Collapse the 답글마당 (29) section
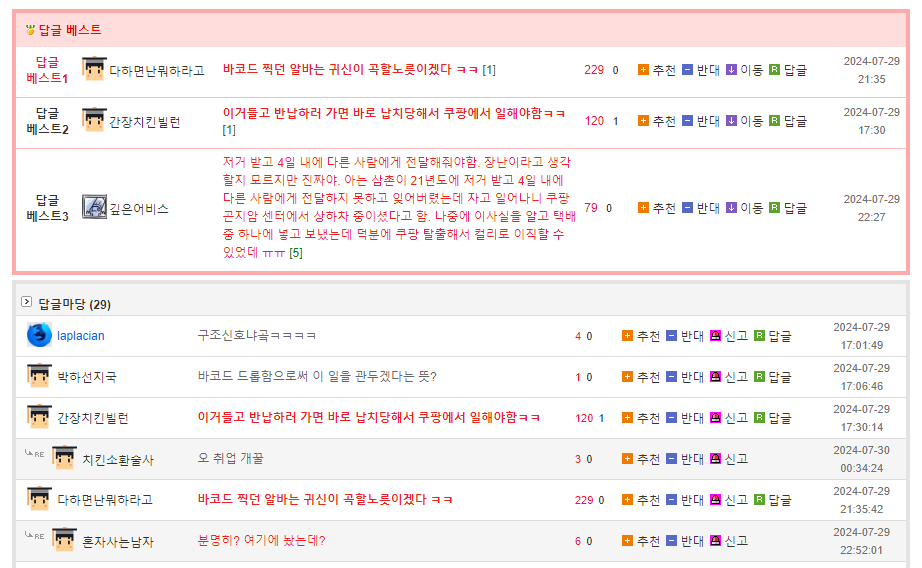The image size is (922, 568). (27, 302)
